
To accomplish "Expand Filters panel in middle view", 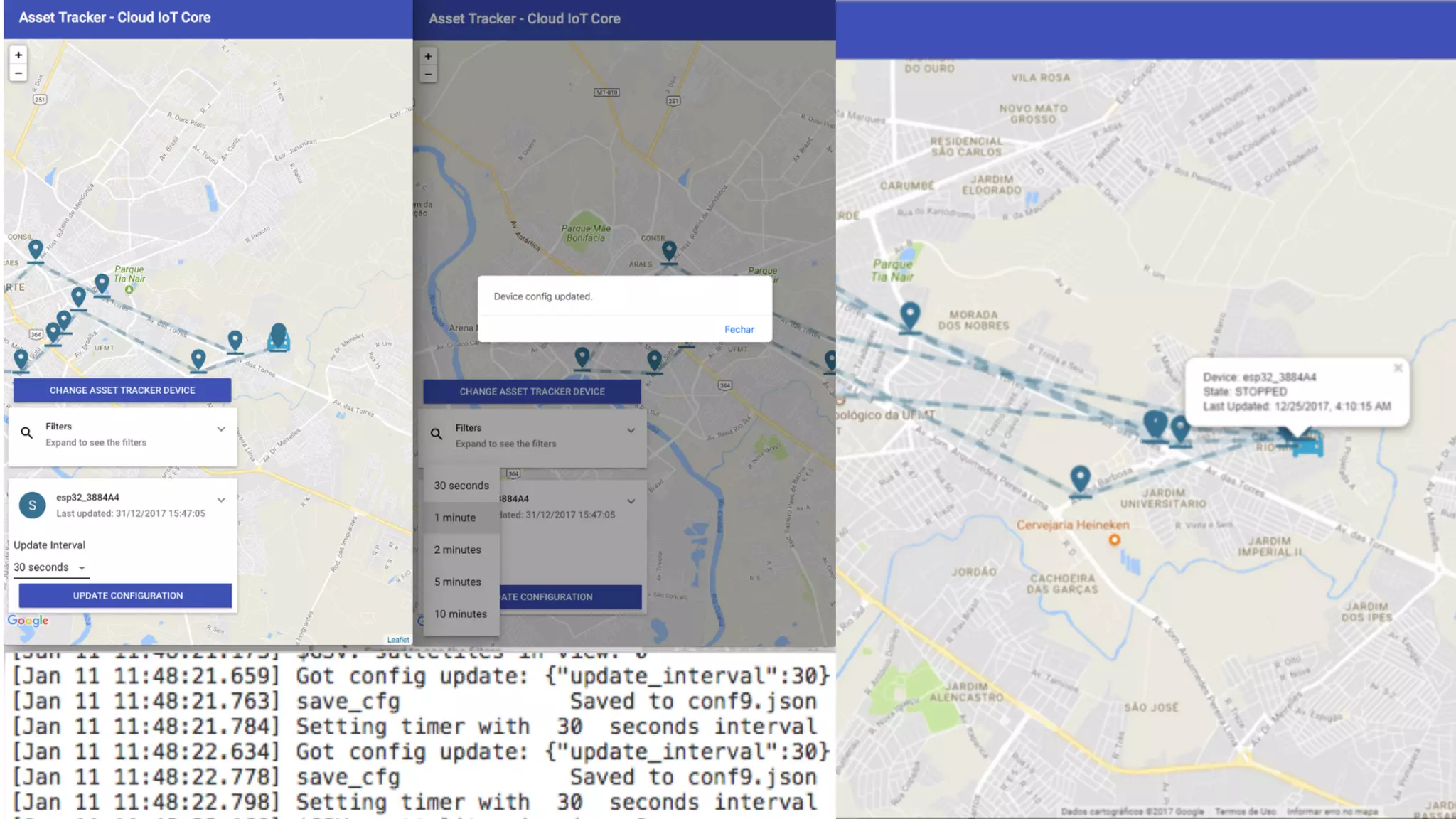I will [x=631, y=431].
